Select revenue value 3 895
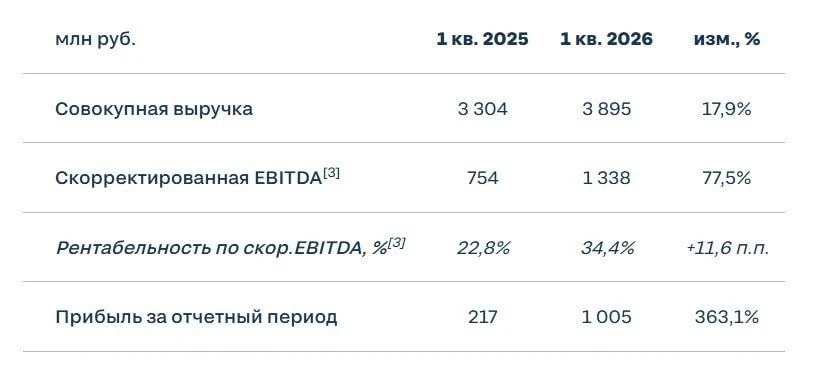 click(x=607, y=109)
